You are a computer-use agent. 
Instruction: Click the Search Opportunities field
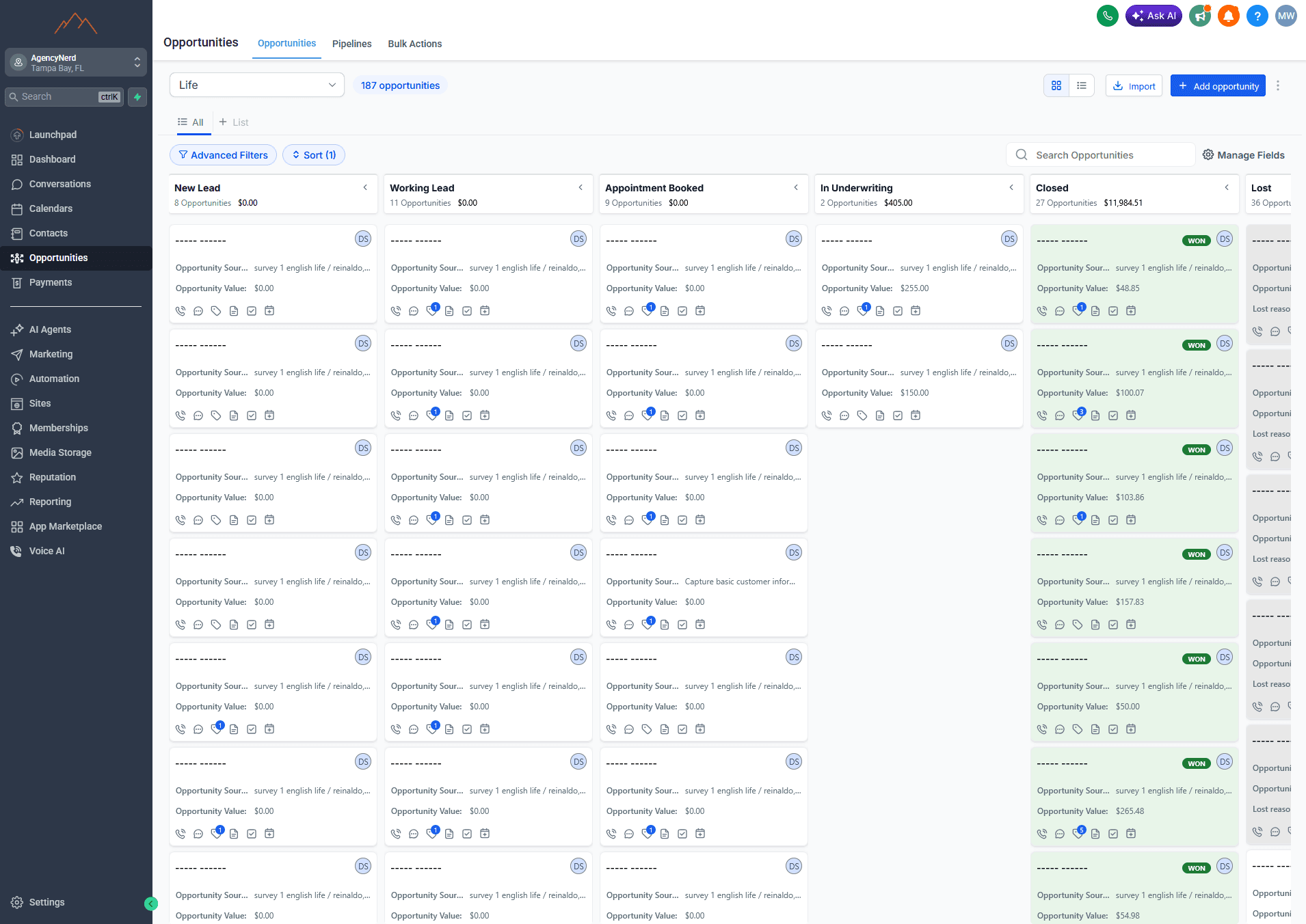click(x=1100, y=155)
